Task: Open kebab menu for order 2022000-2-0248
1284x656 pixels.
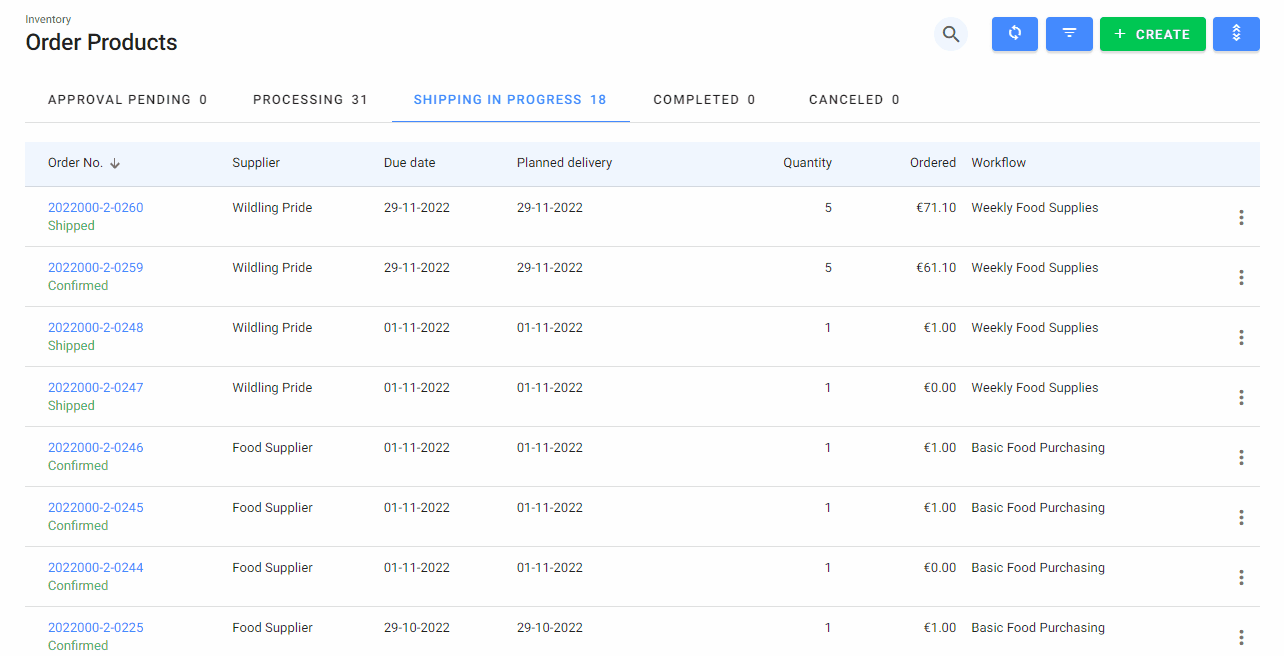Action: (1241, 337)
